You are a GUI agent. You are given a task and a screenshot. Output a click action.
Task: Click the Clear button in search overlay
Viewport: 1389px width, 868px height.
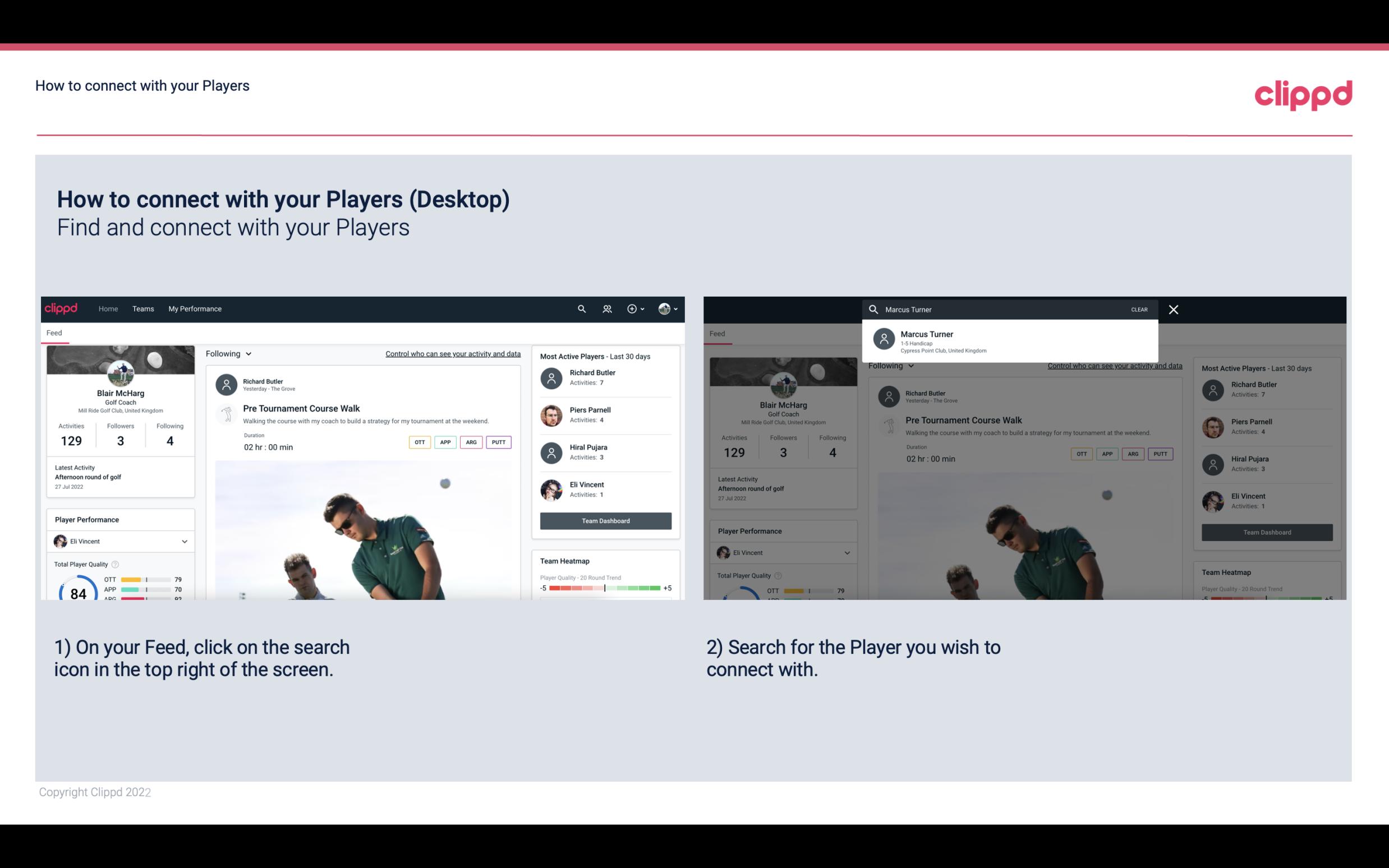1139,309
